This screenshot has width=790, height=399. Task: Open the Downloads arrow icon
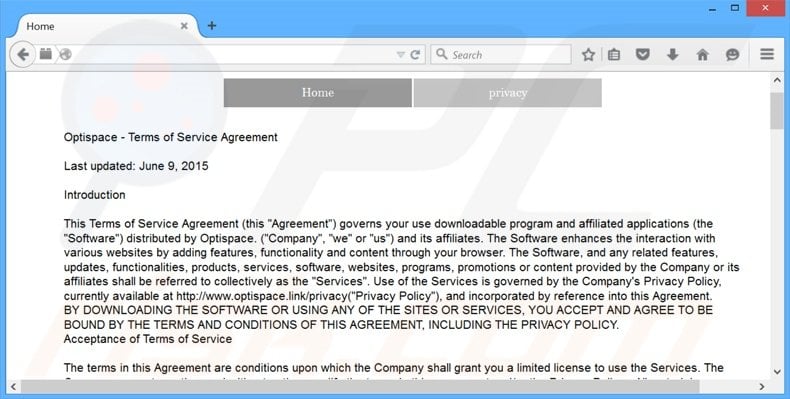673,54
